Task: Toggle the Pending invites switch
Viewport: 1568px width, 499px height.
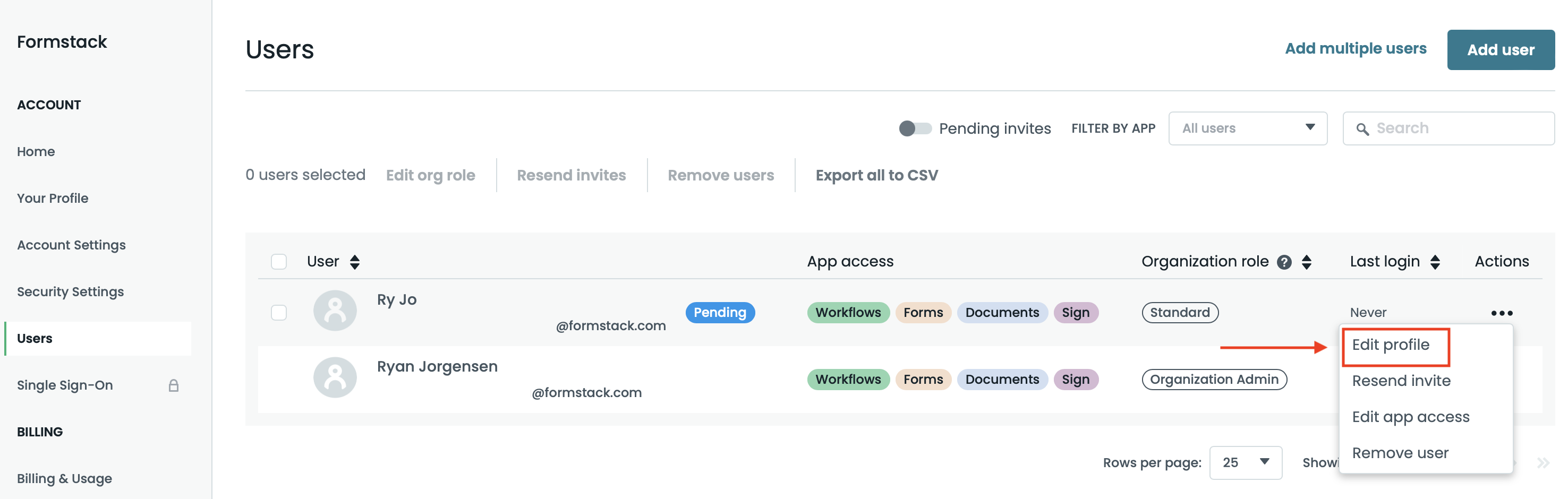Action: (x=915, y=128)
